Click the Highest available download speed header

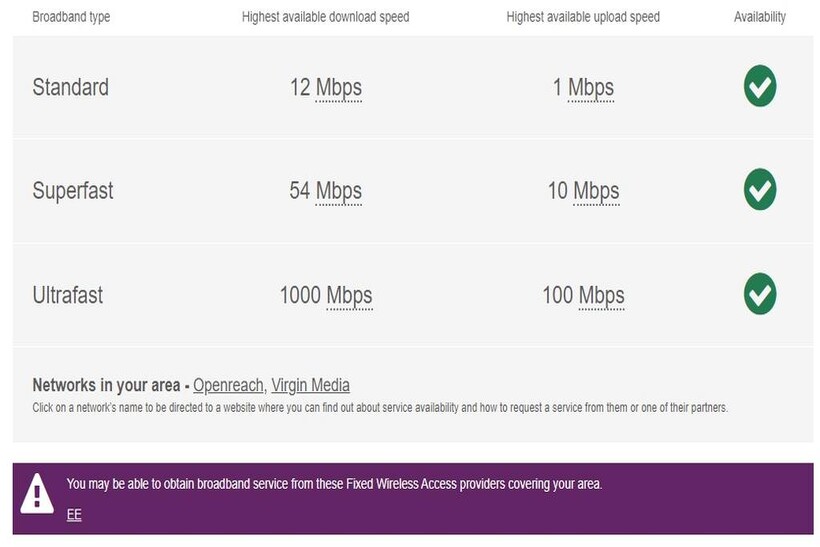click(325, 17)
